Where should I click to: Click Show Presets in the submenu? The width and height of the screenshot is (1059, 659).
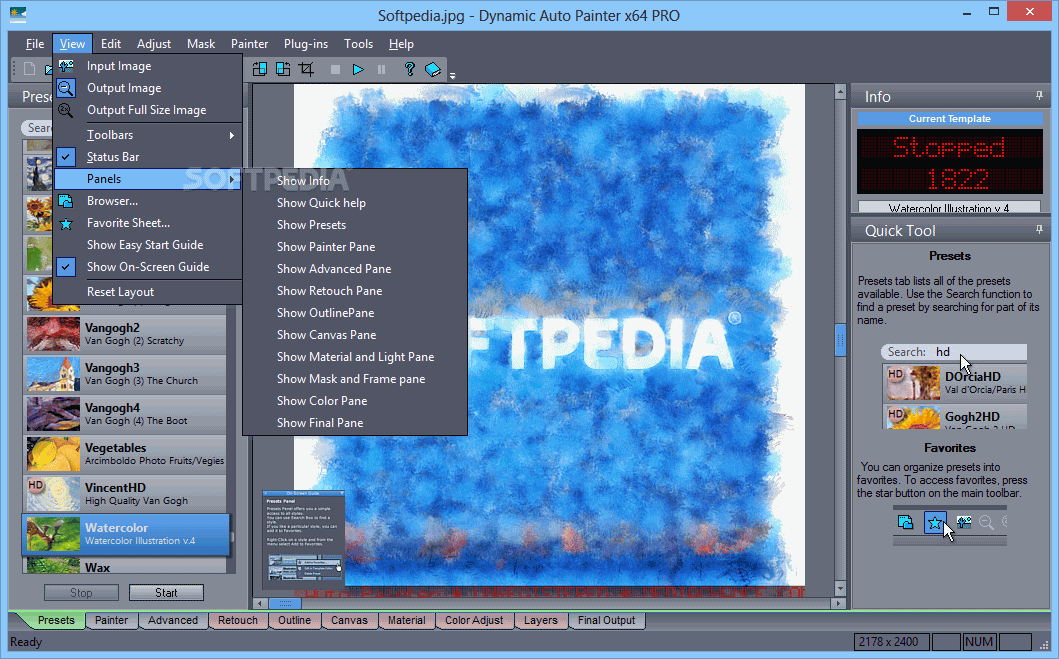pos(355,225)
